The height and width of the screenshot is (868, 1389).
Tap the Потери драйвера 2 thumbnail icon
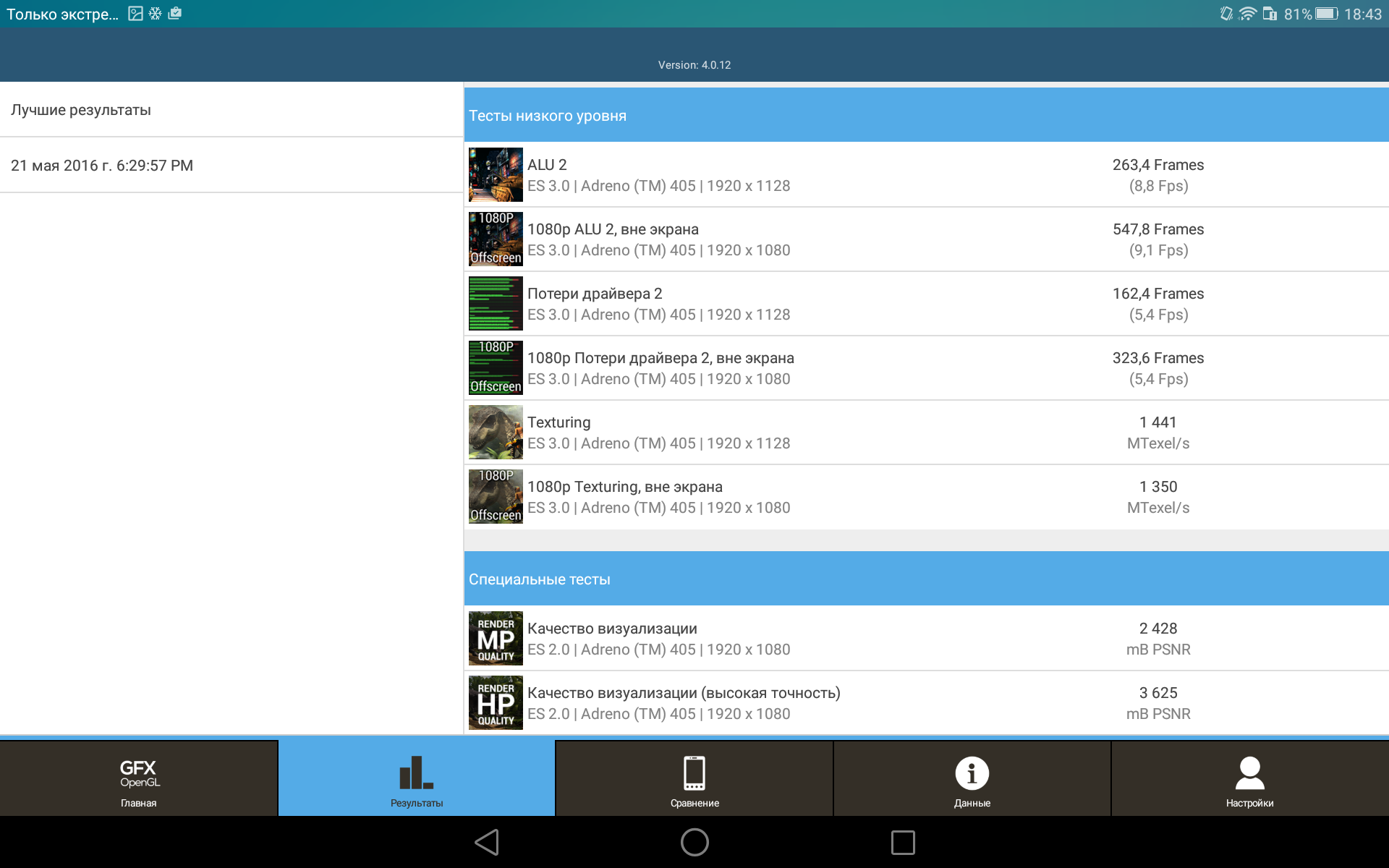(496, 304)
